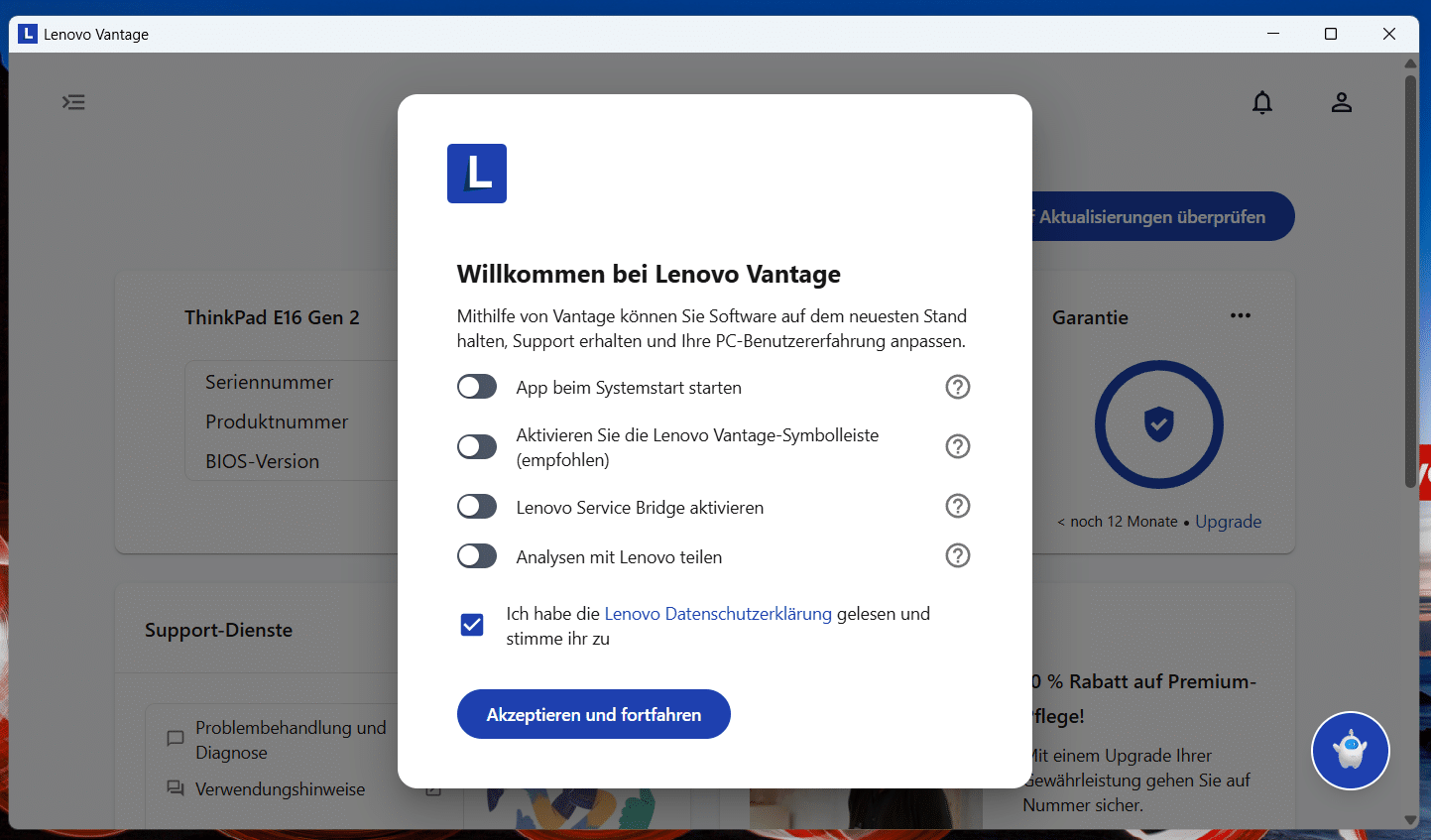Show help for Lenovo Service Bridge option

[x=957, y=506]
